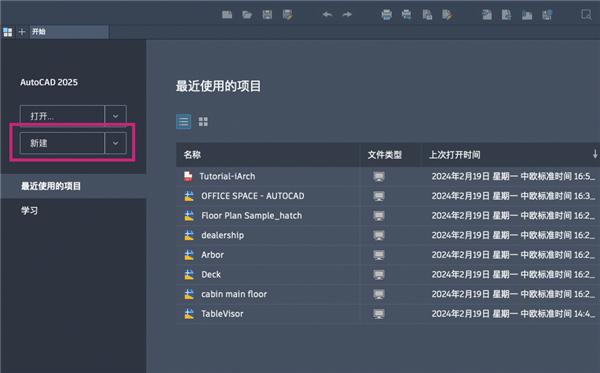Click the Page setup copy icon
The width and height of the screenshot is (600, 373).
tap(427, 15)
